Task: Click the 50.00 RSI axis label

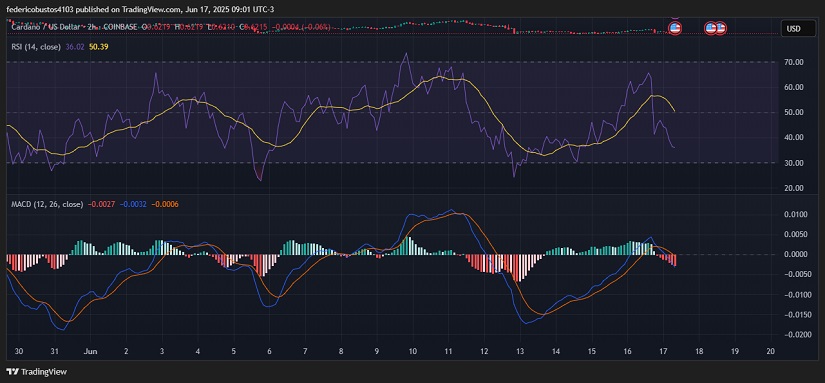Action: 793,113
